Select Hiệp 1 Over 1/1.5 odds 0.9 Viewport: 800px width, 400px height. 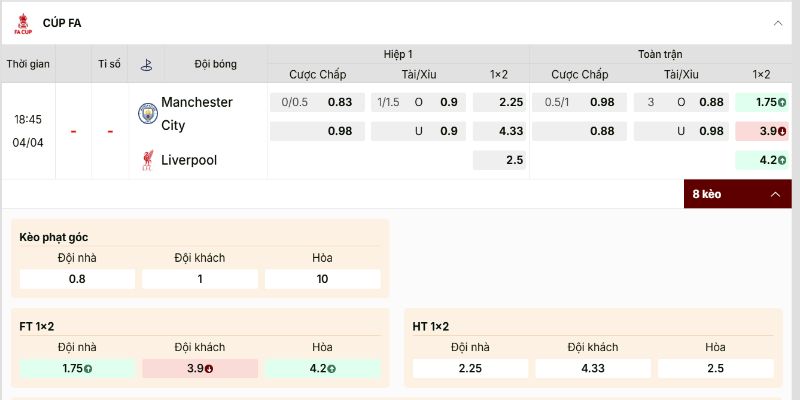pos(449,102)
